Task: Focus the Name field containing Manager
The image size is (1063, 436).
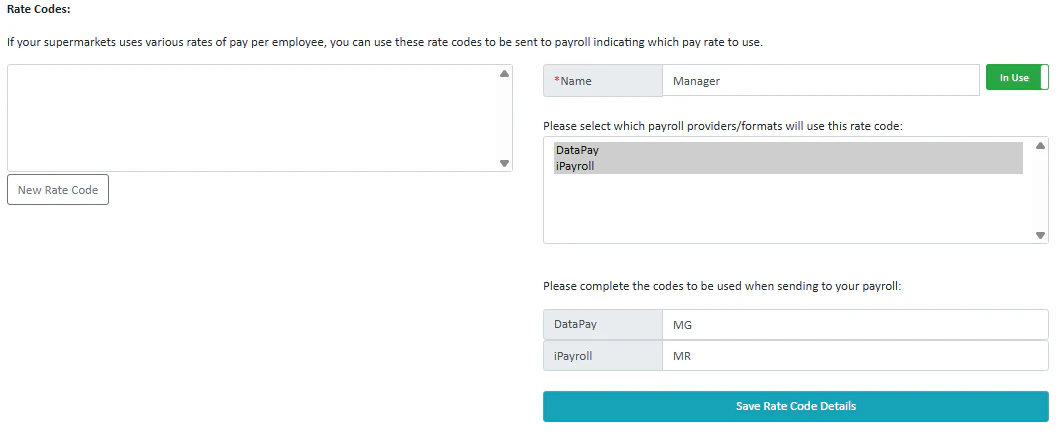Action: pyautogui.click(x=820, y=81)
